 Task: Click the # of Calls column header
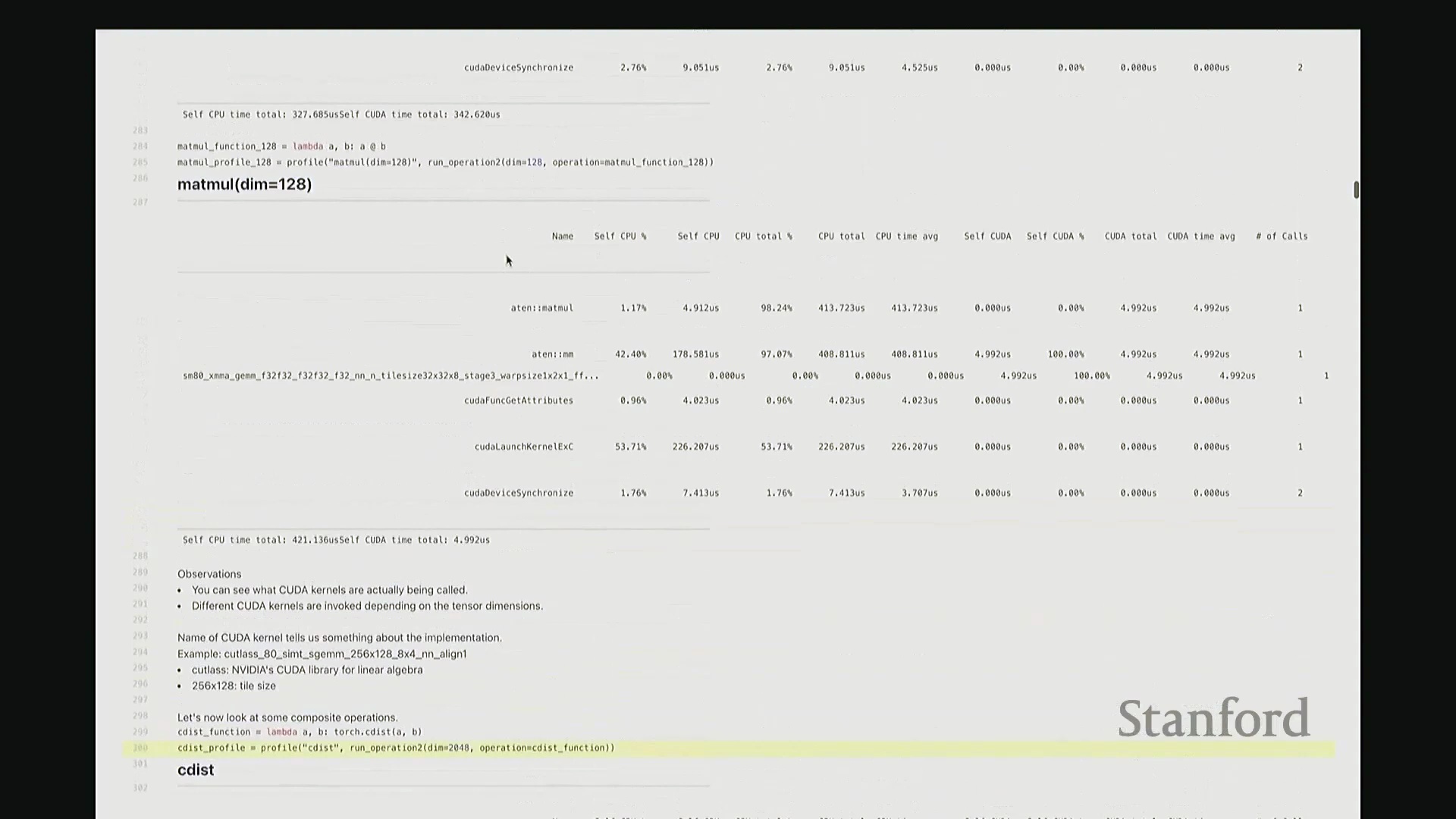click(x=1282, y=237)
